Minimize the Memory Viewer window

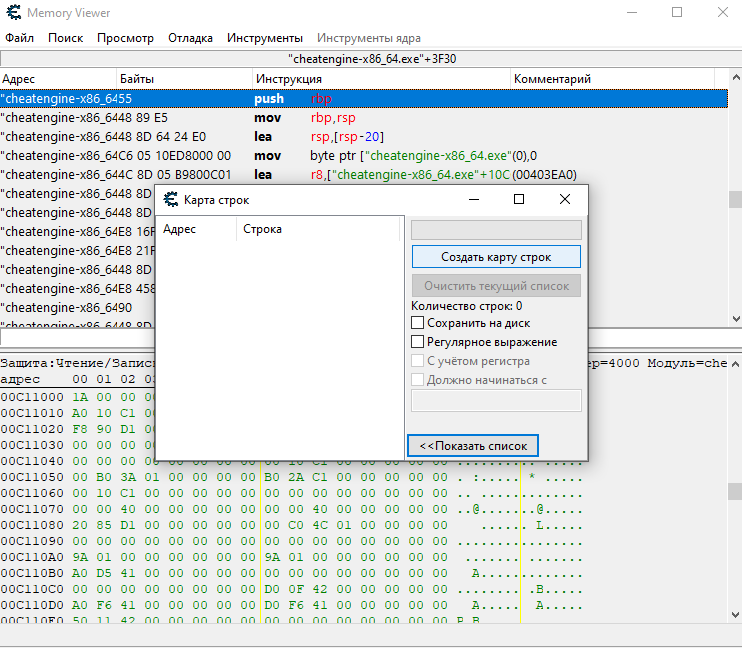(630, 13)
